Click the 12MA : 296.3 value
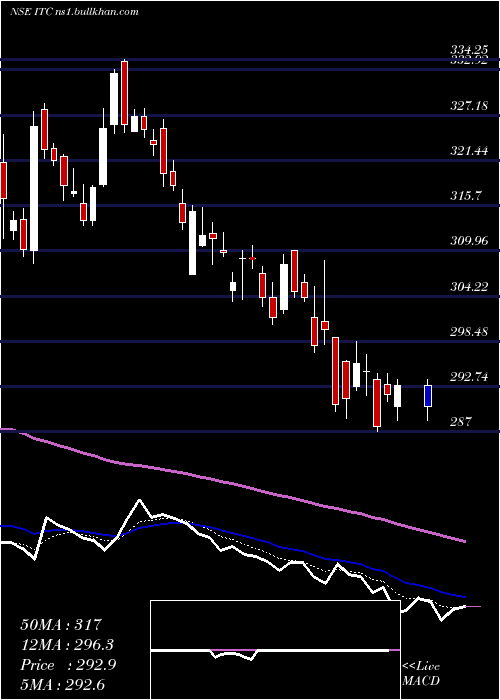 tap(67, 645)
